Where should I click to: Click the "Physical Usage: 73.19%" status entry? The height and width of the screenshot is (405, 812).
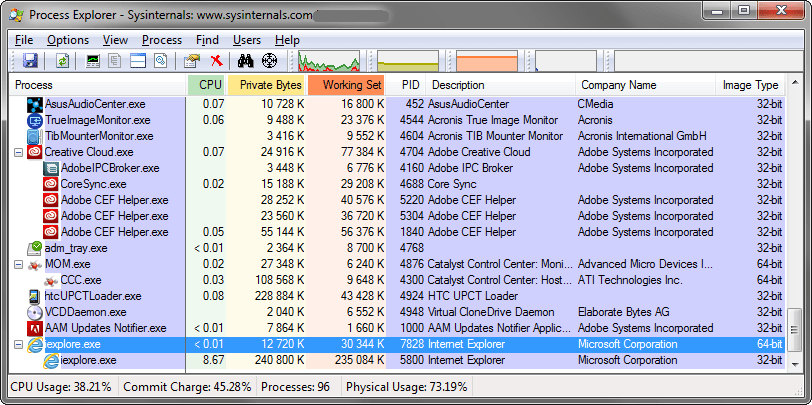[407, 387]
